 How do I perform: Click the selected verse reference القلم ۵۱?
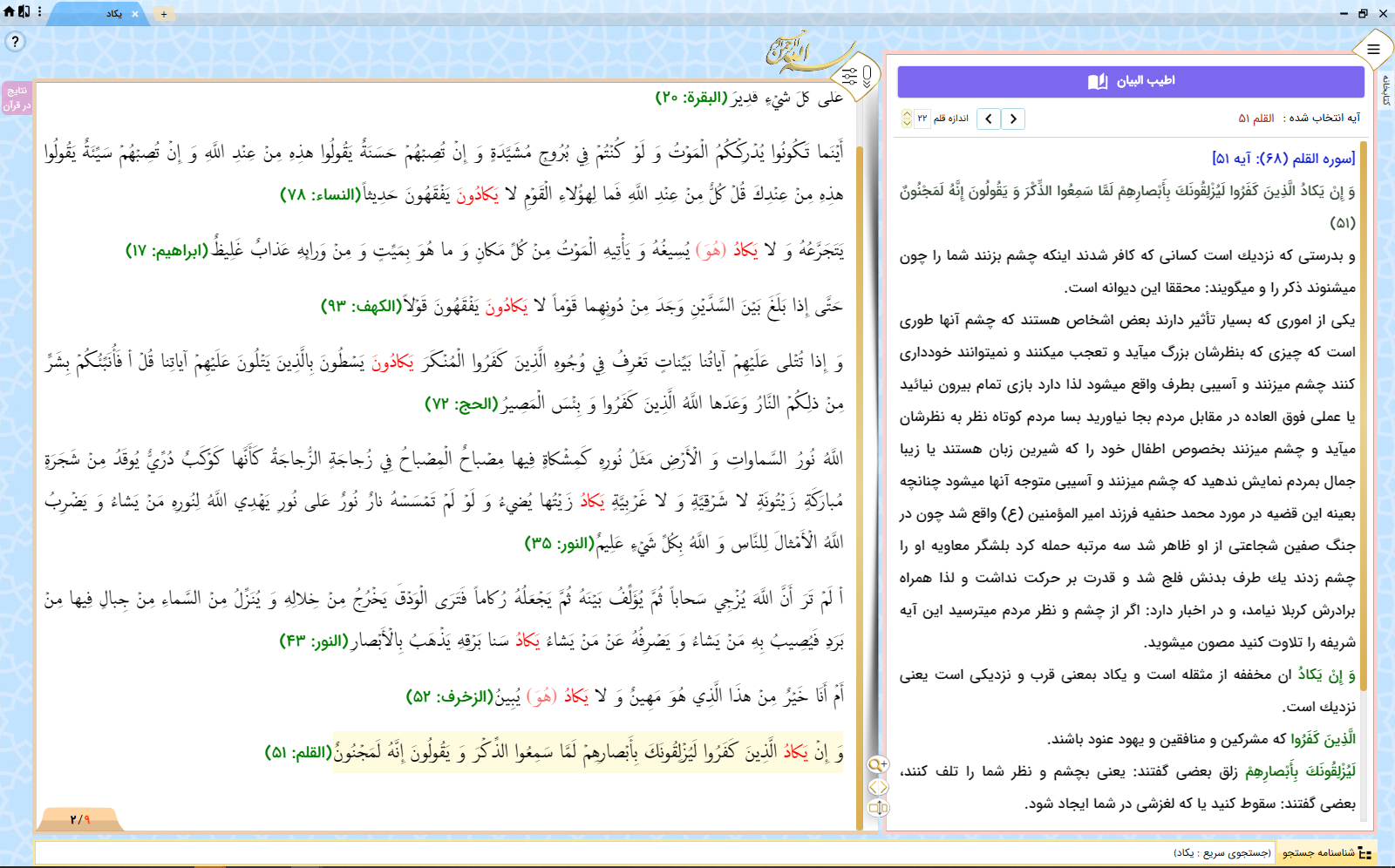1256,118
